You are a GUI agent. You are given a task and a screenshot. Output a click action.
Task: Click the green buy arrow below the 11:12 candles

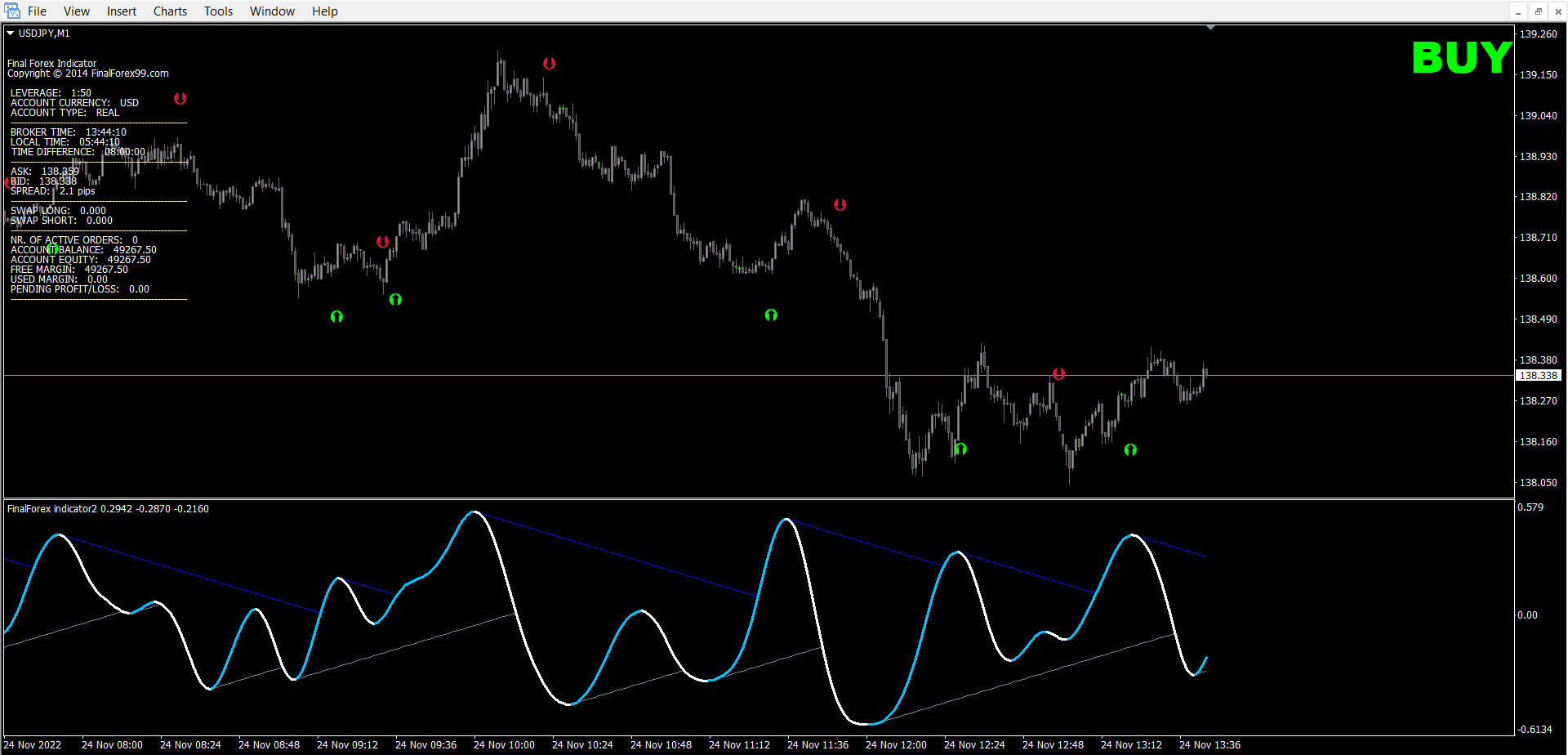[x=771, y=315]
